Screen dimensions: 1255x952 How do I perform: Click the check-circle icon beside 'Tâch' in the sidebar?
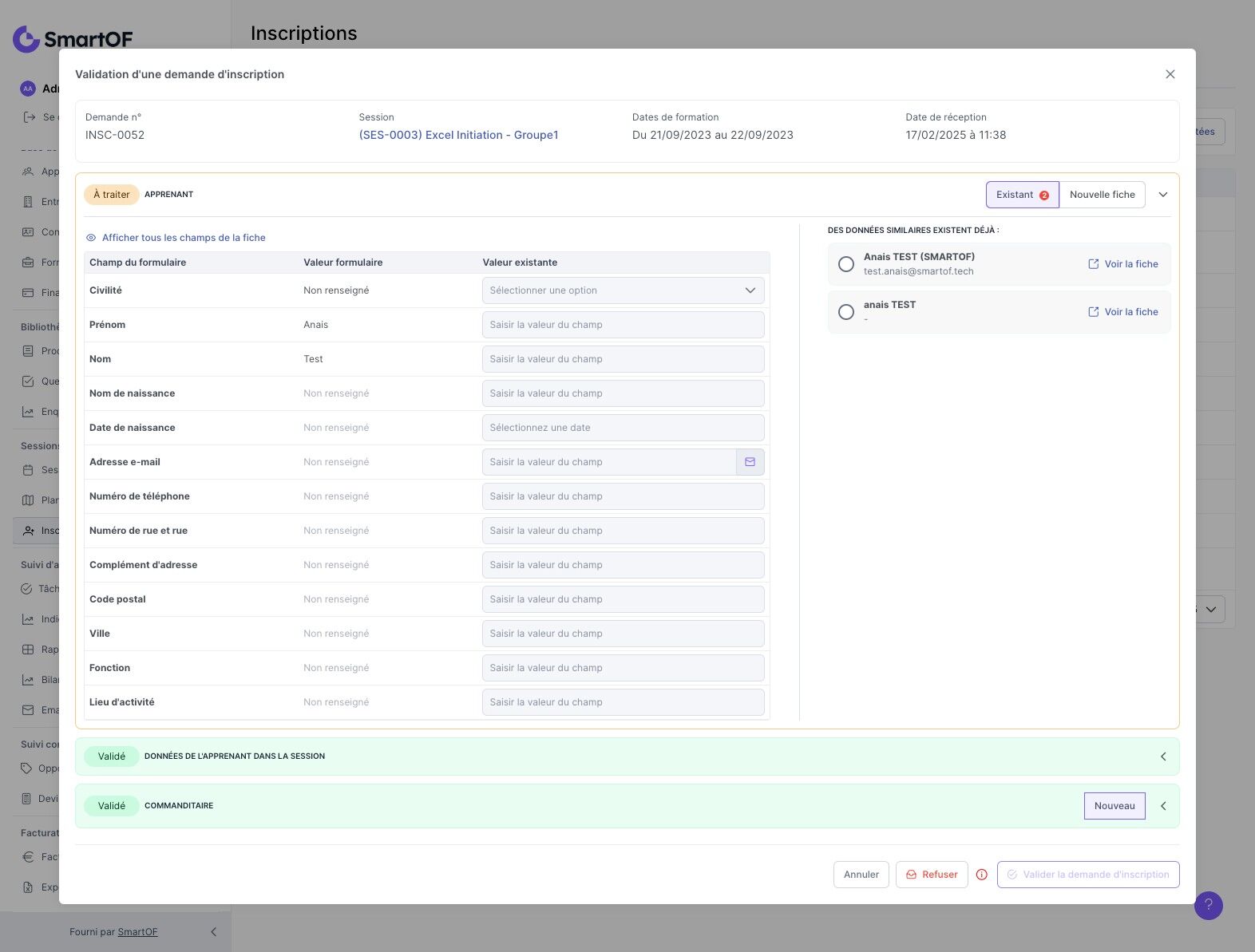26,589
